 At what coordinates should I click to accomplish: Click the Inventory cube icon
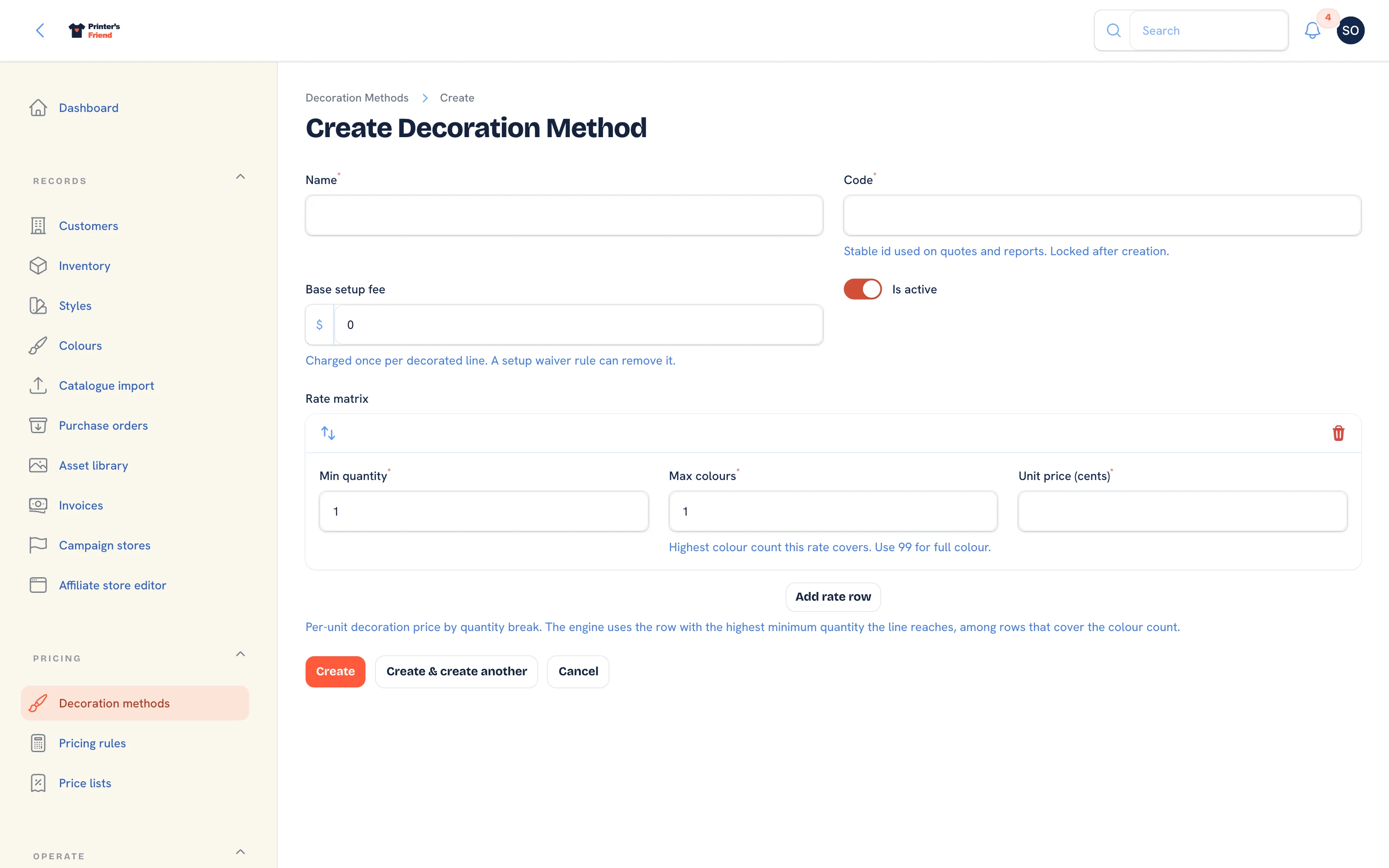tap(38, 266)
